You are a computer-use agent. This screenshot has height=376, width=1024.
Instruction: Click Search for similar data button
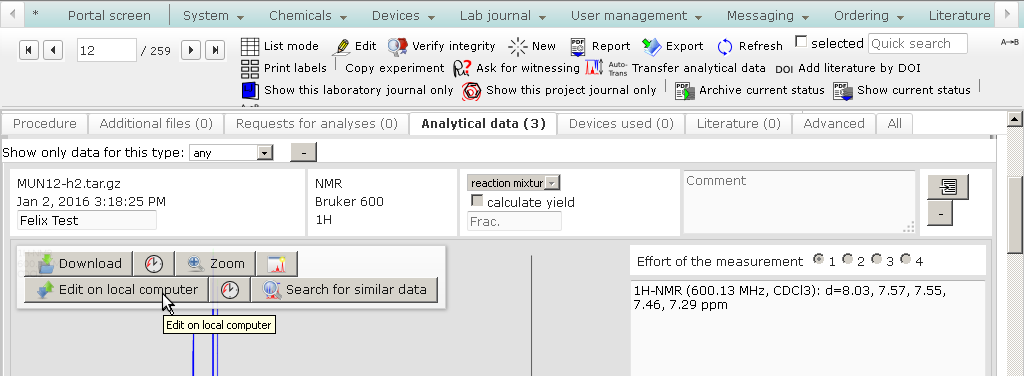point(344,289)
